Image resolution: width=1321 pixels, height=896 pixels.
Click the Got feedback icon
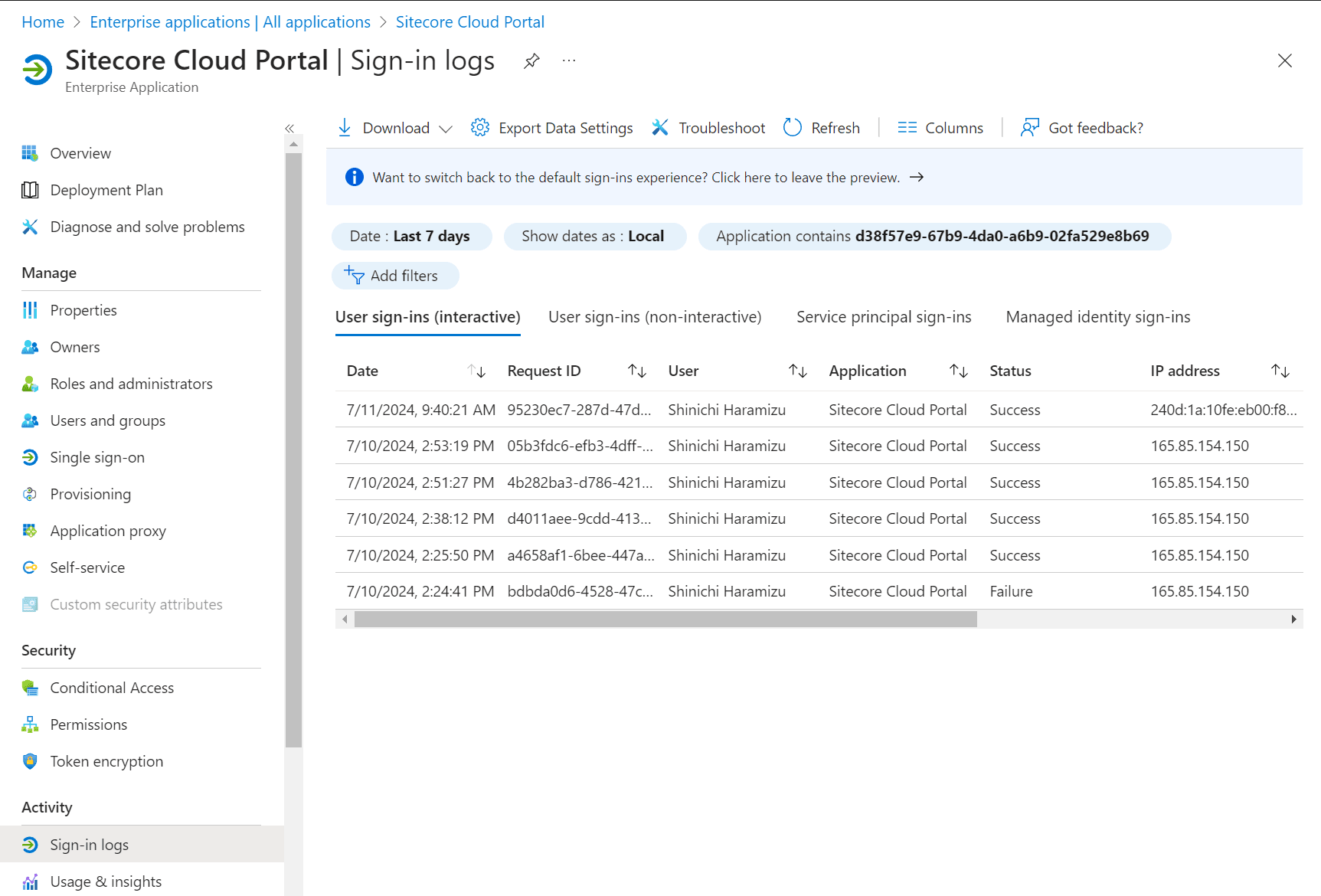click(x=1030, y=128)
